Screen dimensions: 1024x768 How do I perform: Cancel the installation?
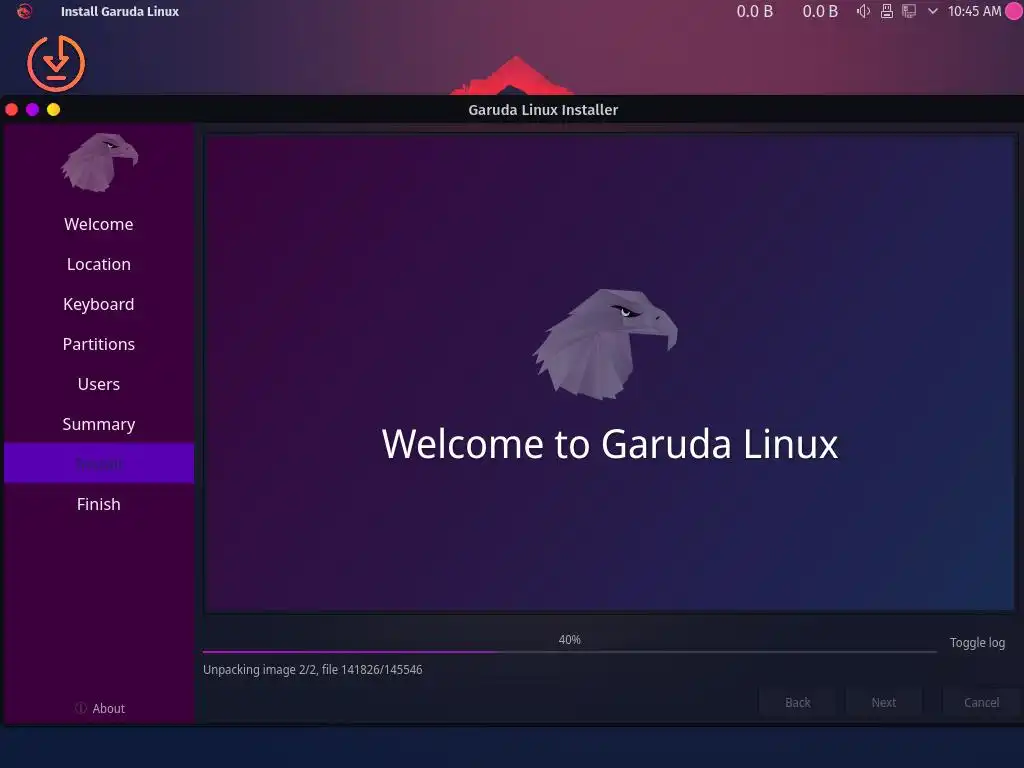[x=982, y=703]
